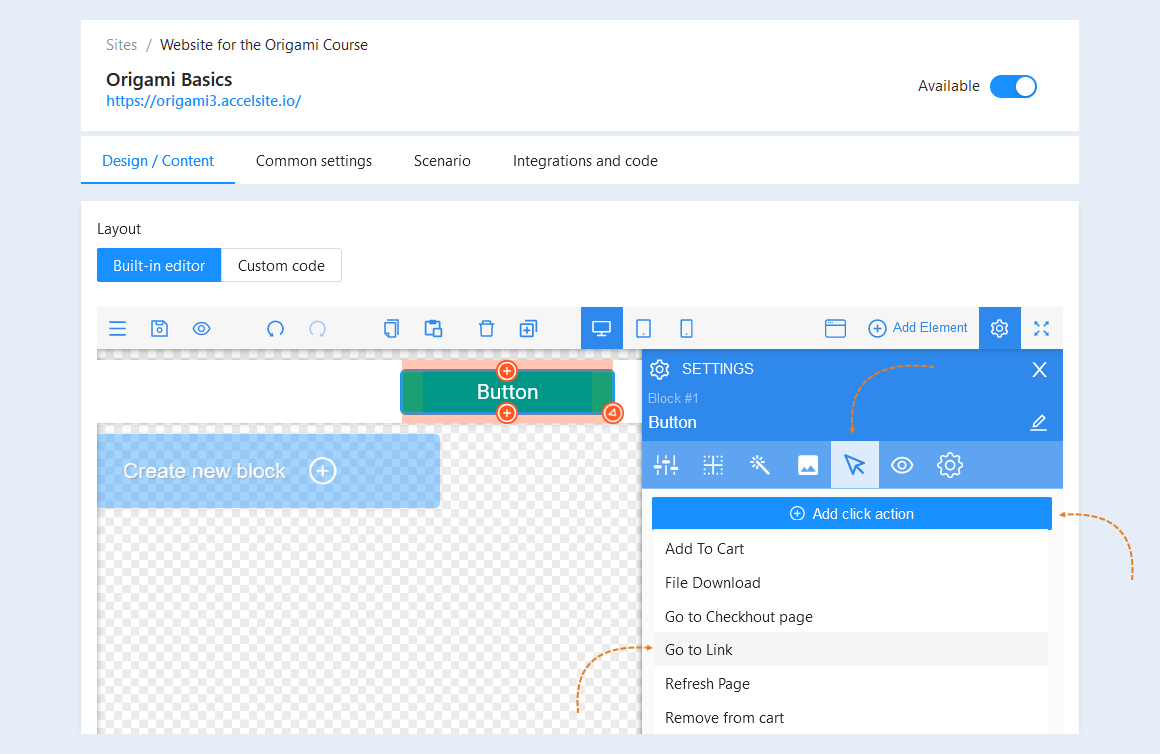Switch to Design / Content tab
Screen dimensions: 1160x754
[x=158, y=161]
